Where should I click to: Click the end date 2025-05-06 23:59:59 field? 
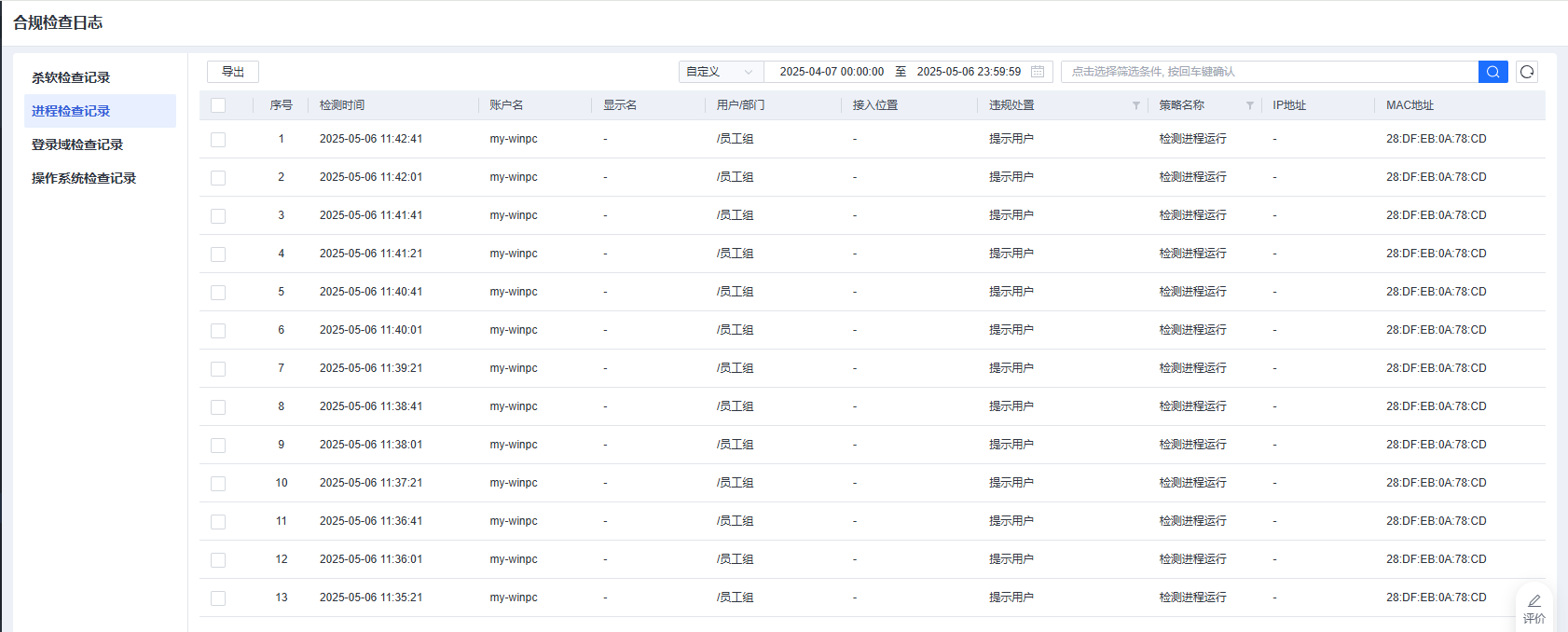tap(969, 72)
